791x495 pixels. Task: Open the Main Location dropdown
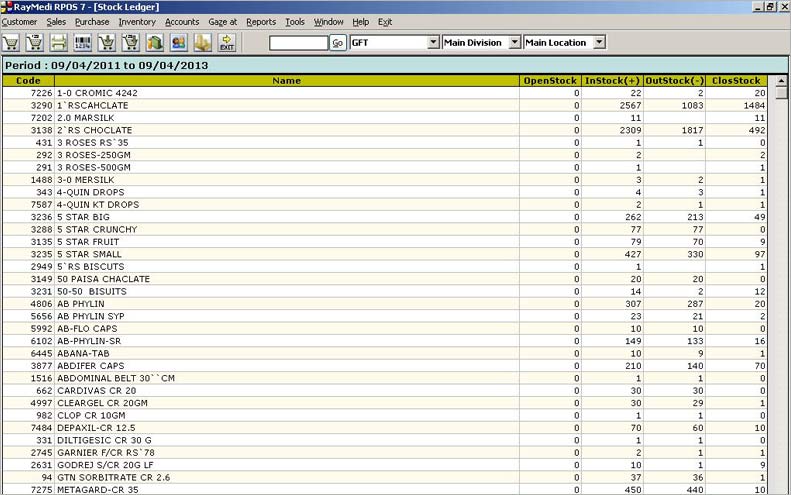tap(599, 42)
